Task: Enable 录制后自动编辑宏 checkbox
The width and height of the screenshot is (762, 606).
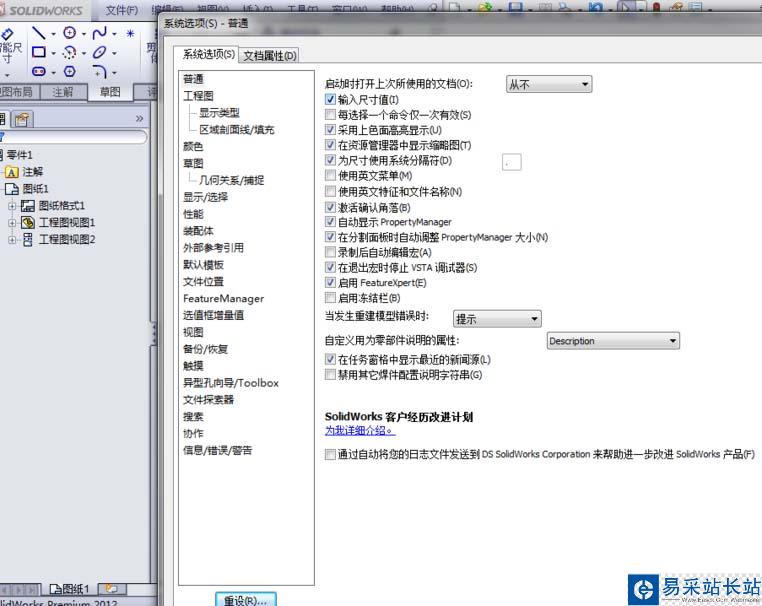Action: [x=330, y=252]
